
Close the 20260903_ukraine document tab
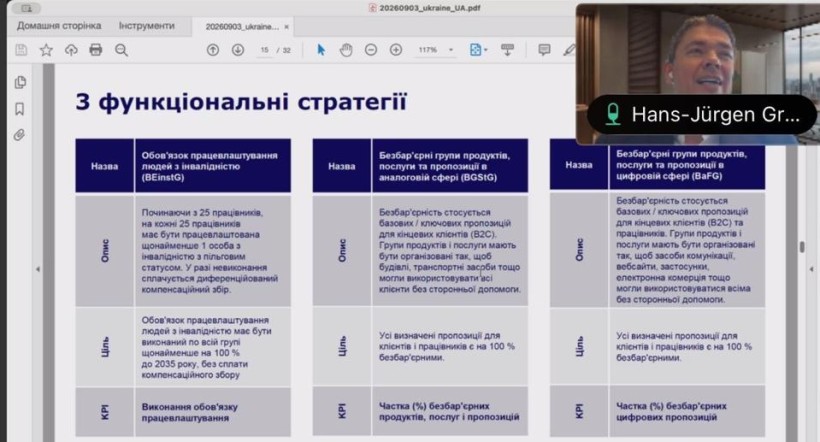point(287,27)
